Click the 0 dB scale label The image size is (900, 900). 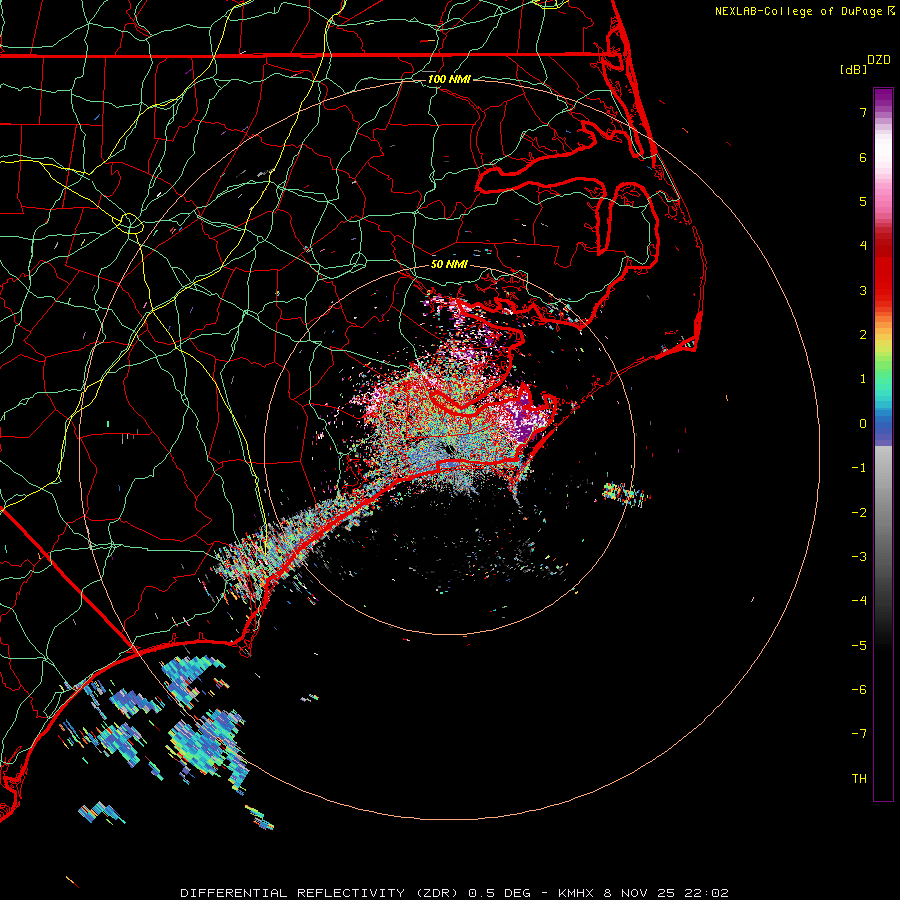(863, 424)
